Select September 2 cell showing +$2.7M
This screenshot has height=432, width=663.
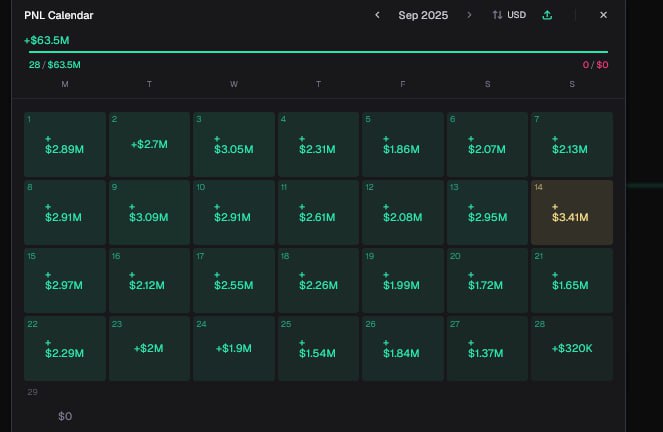coord(149,145)
